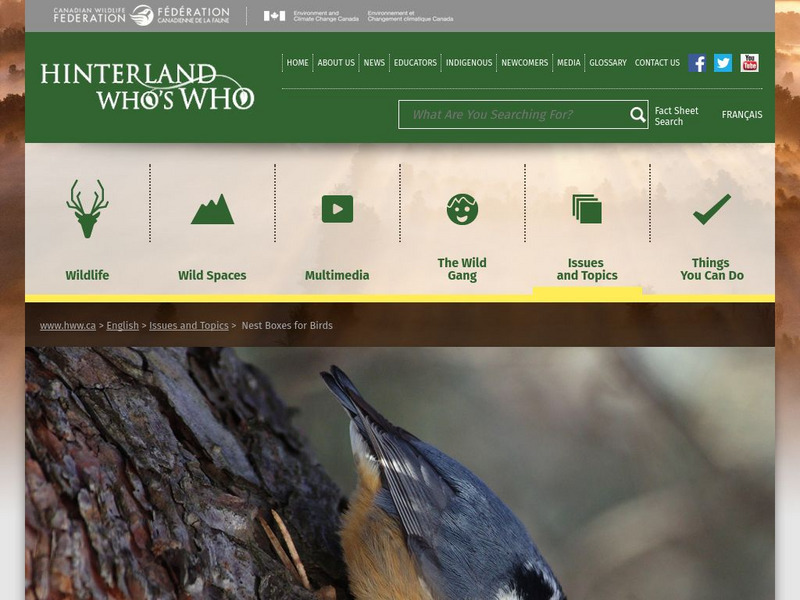Click the mountain Wild Spaces icon
Viewport: 800px width, 600px height.
click(x=212, y=209)
